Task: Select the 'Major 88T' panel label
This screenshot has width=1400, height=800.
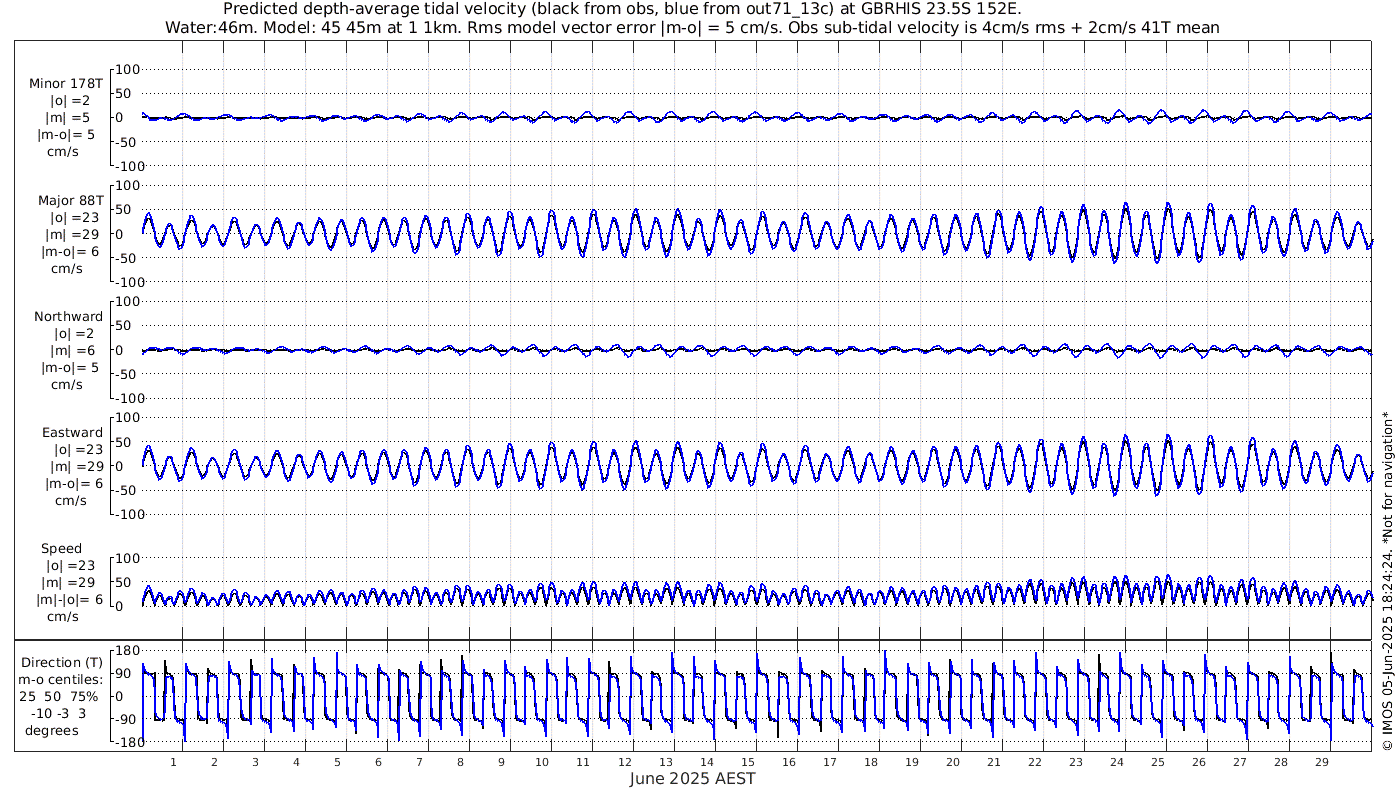Action: pos(66,200)
